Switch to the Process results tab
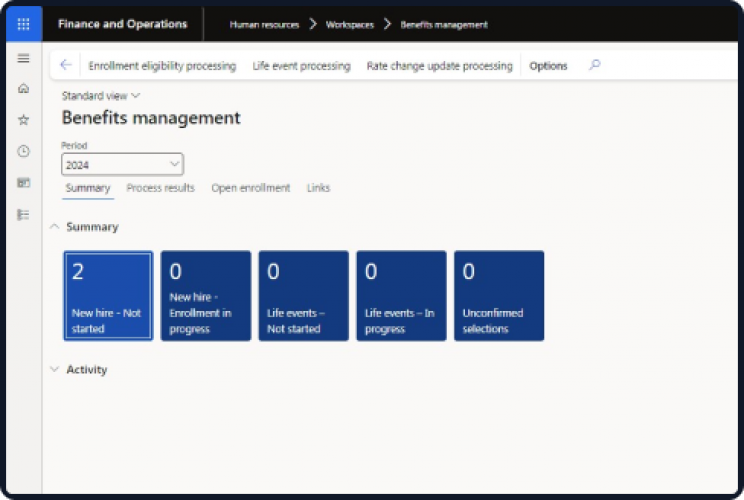Image resolution: width=744 pixels, height=500 pixels. tap(160, 188)
